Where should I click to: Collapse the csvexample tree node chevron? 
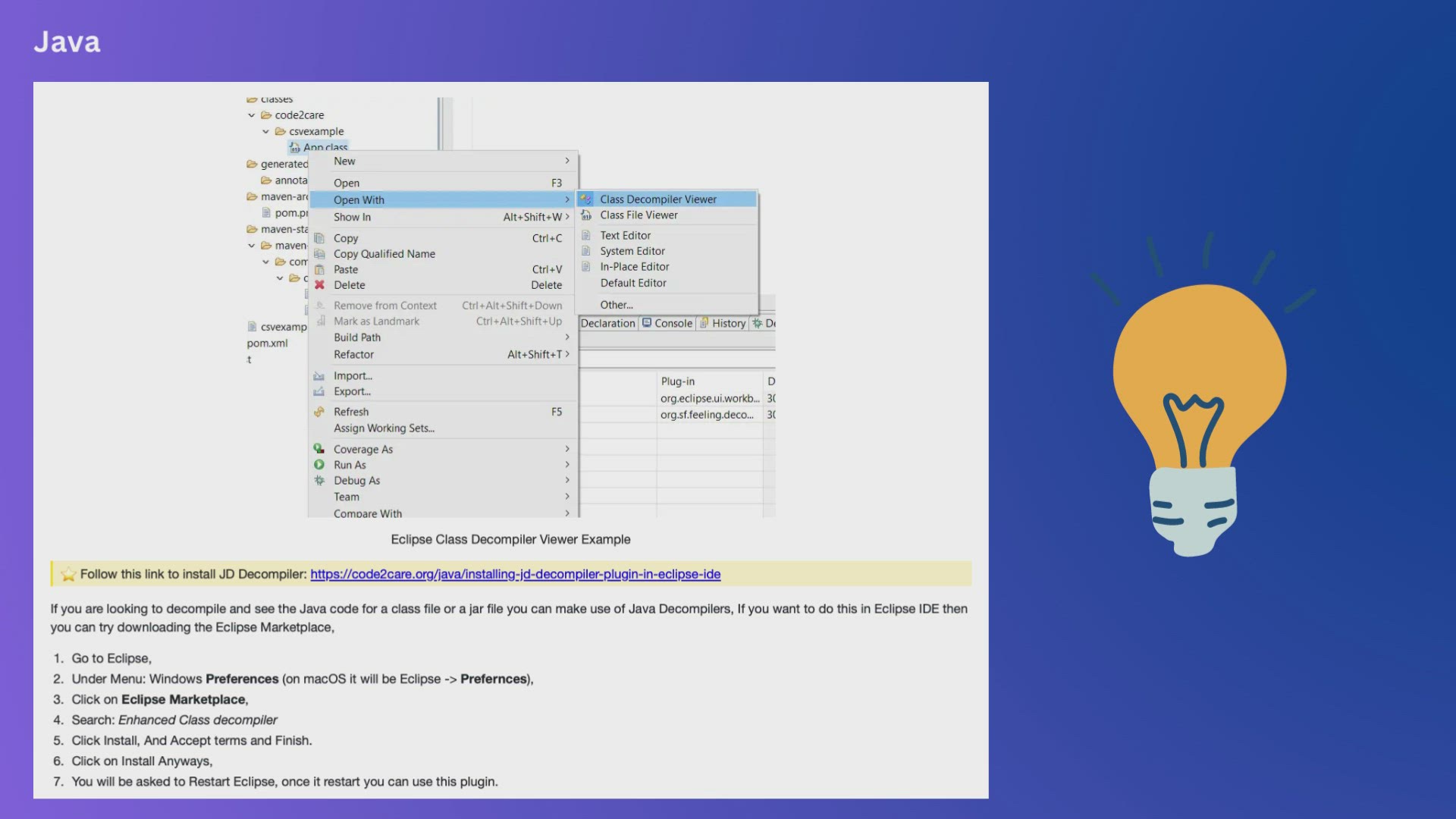(265, 131)
